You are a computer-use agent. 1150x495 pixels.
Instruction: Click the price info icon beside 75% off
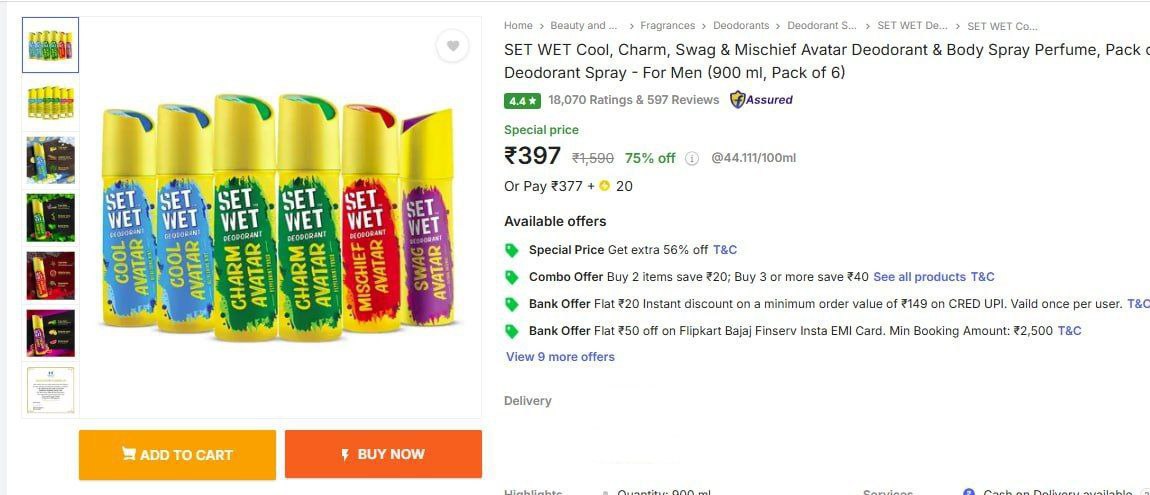point(692,158)
